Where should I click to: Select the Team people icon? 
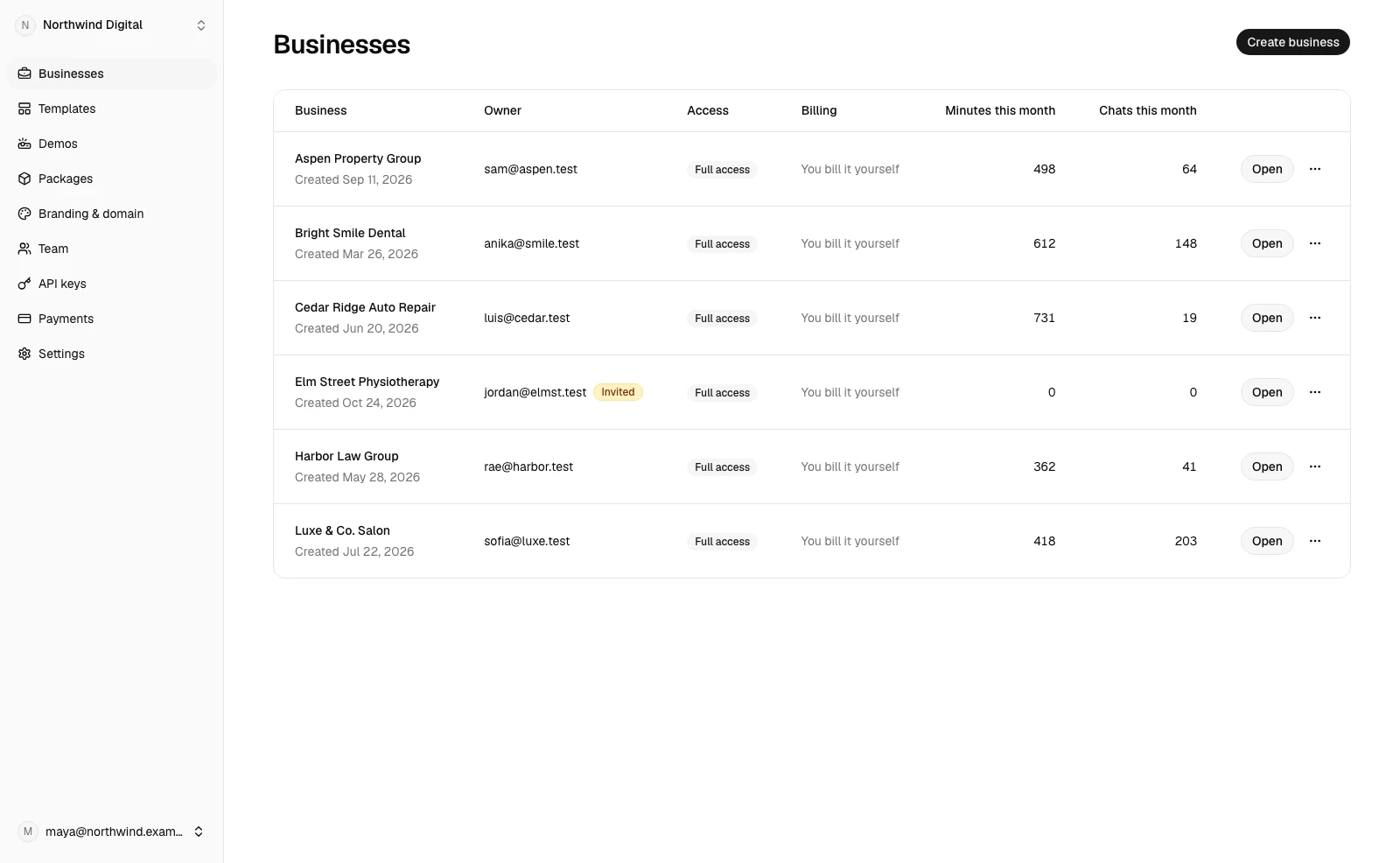[x=24, y=249]
